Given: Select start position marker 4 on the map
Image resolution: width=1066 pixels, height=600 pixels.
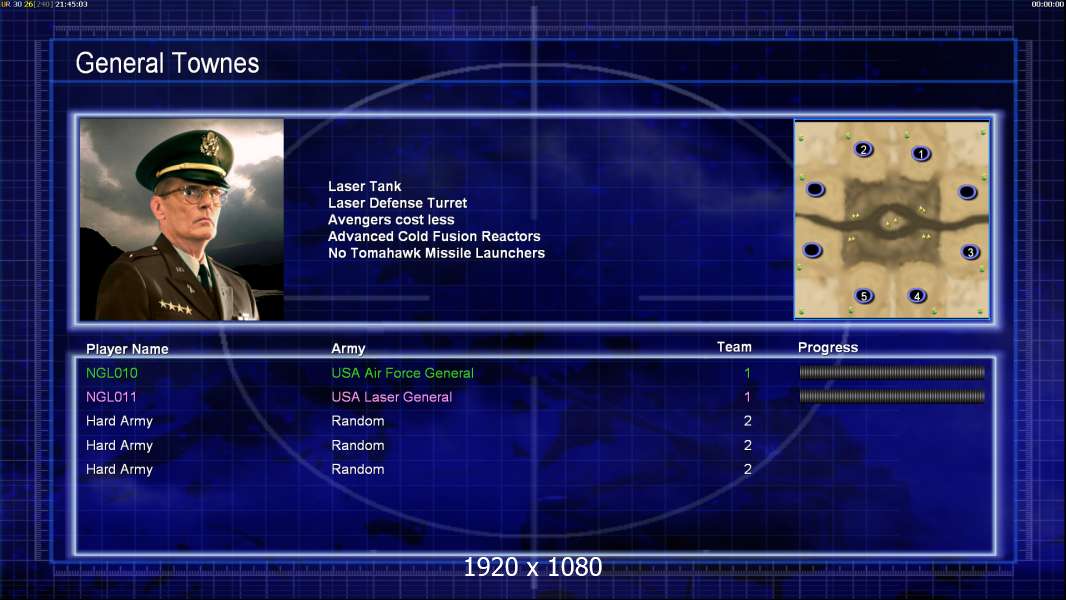Looking at the screenshot, I should pyautogui.click(x=917, y=296).
